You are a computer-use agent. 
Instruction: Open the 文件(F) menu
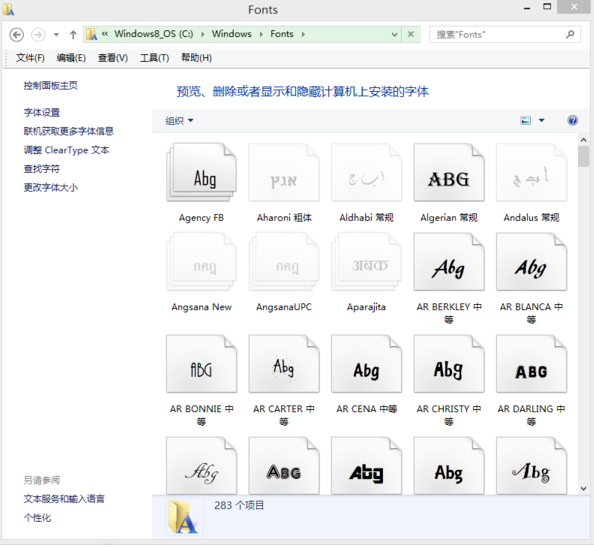30,58
